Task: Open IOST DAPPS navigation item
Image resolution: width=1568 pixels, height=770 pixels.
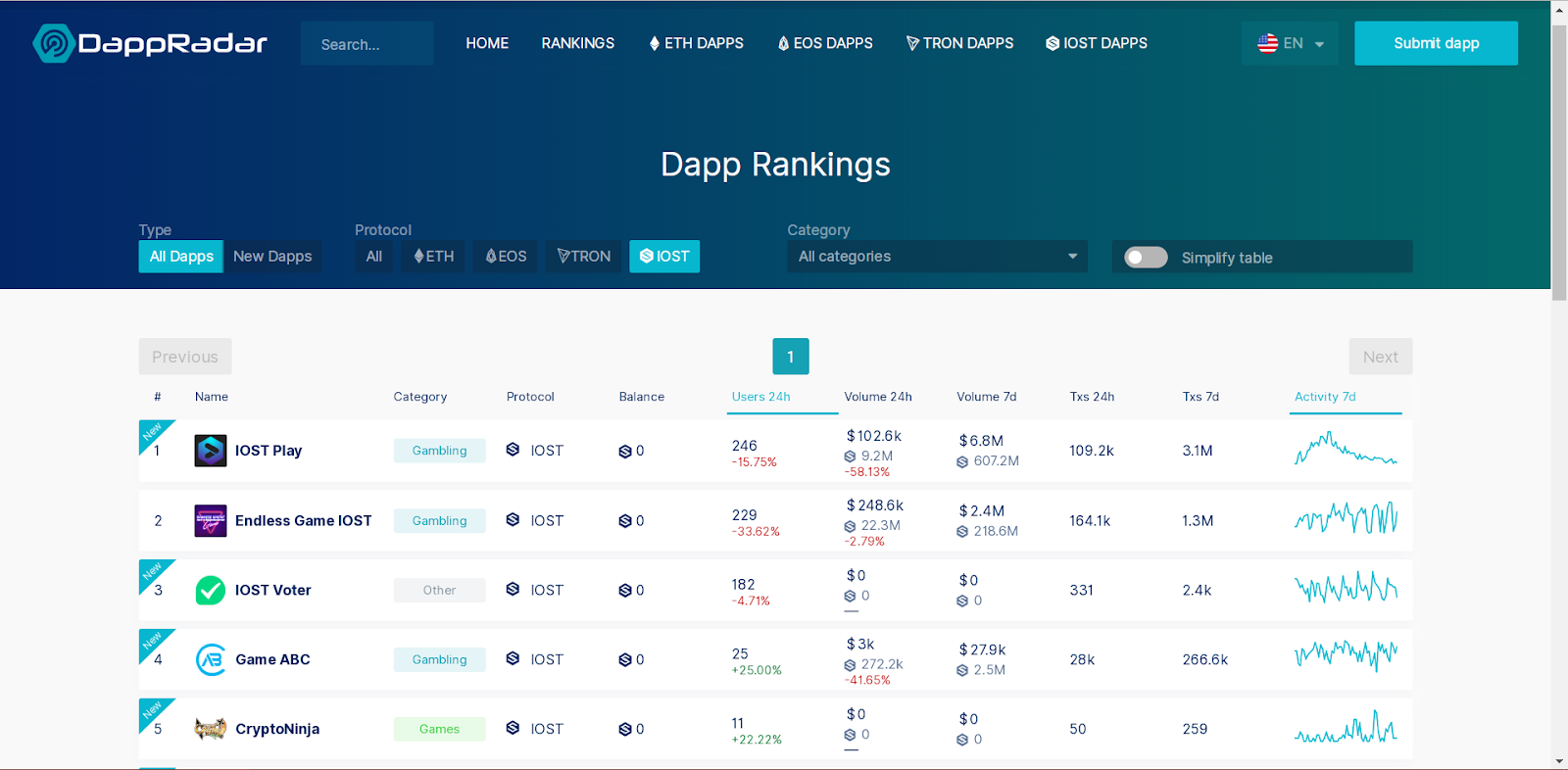Action: click(1097, 43)
